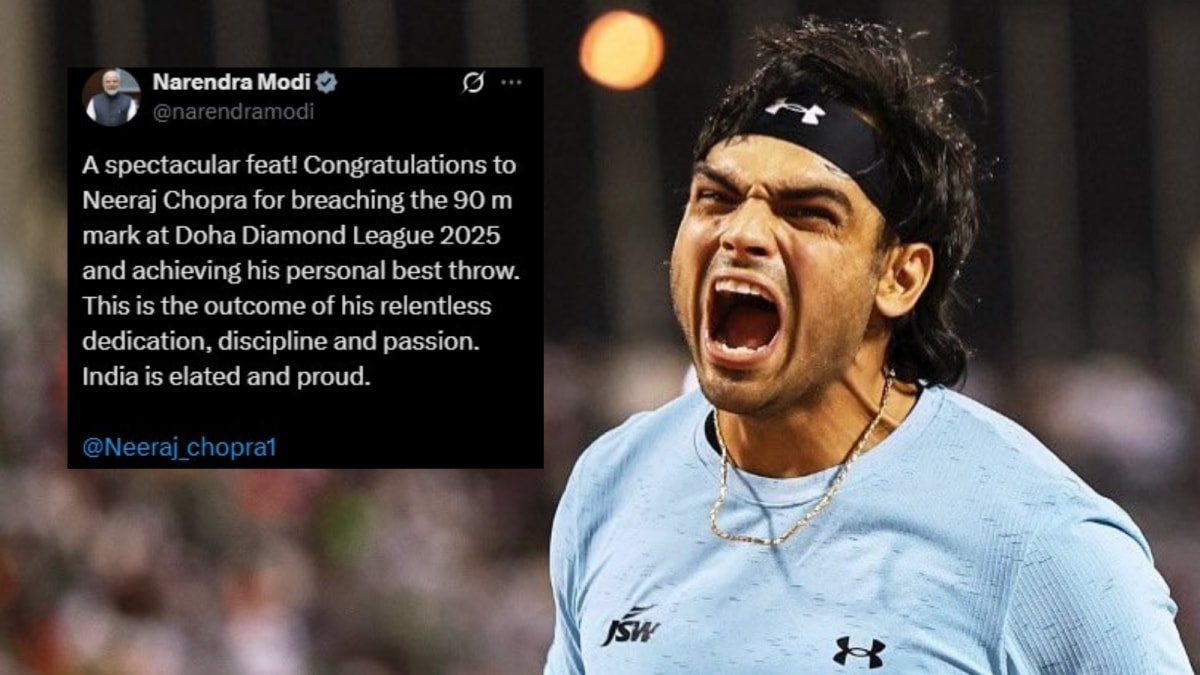Click the Narendra Modi display name
1200x675 pixels.
pos(231,82)
